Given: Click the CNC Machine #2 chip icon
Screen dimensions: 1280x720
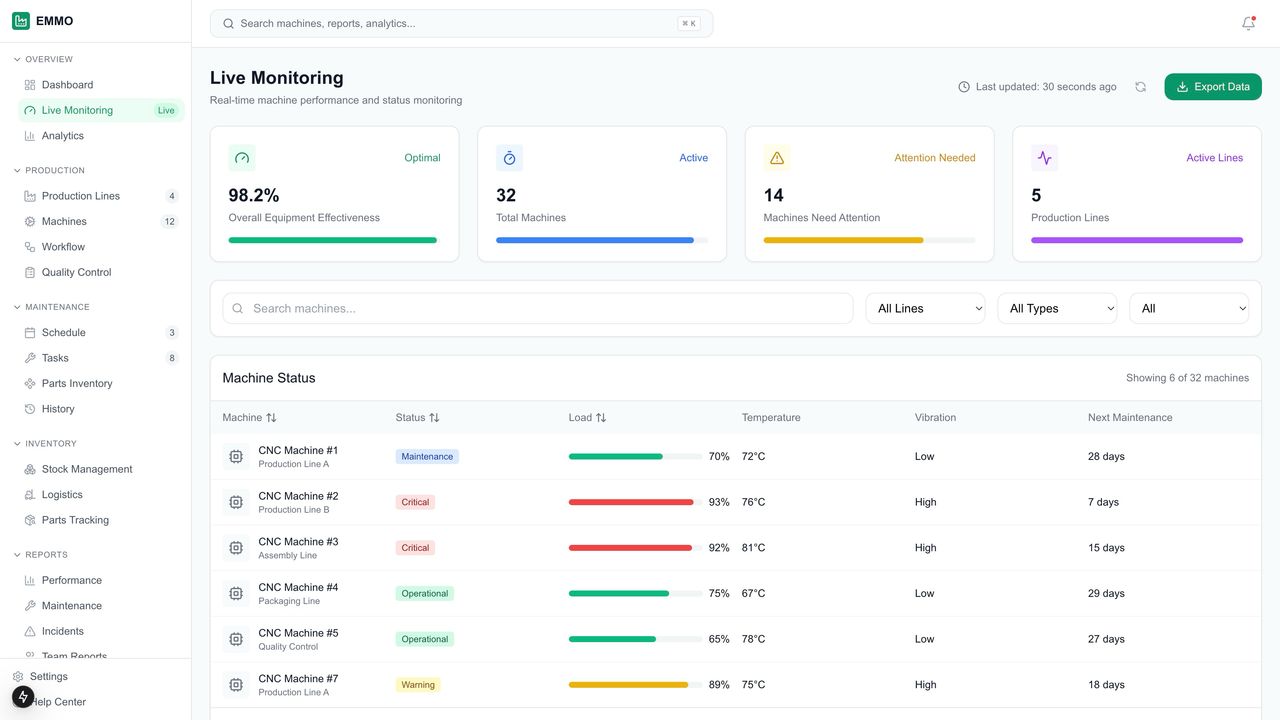Looking at the screenshot, I should 236,502.
